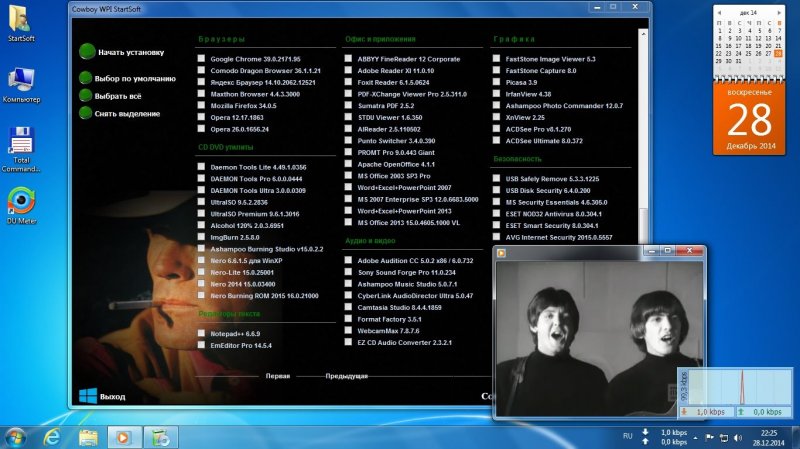Check Picasa 3.9 checkbox
This screenshot has height=449, width=800.
[x=496, y=82]
